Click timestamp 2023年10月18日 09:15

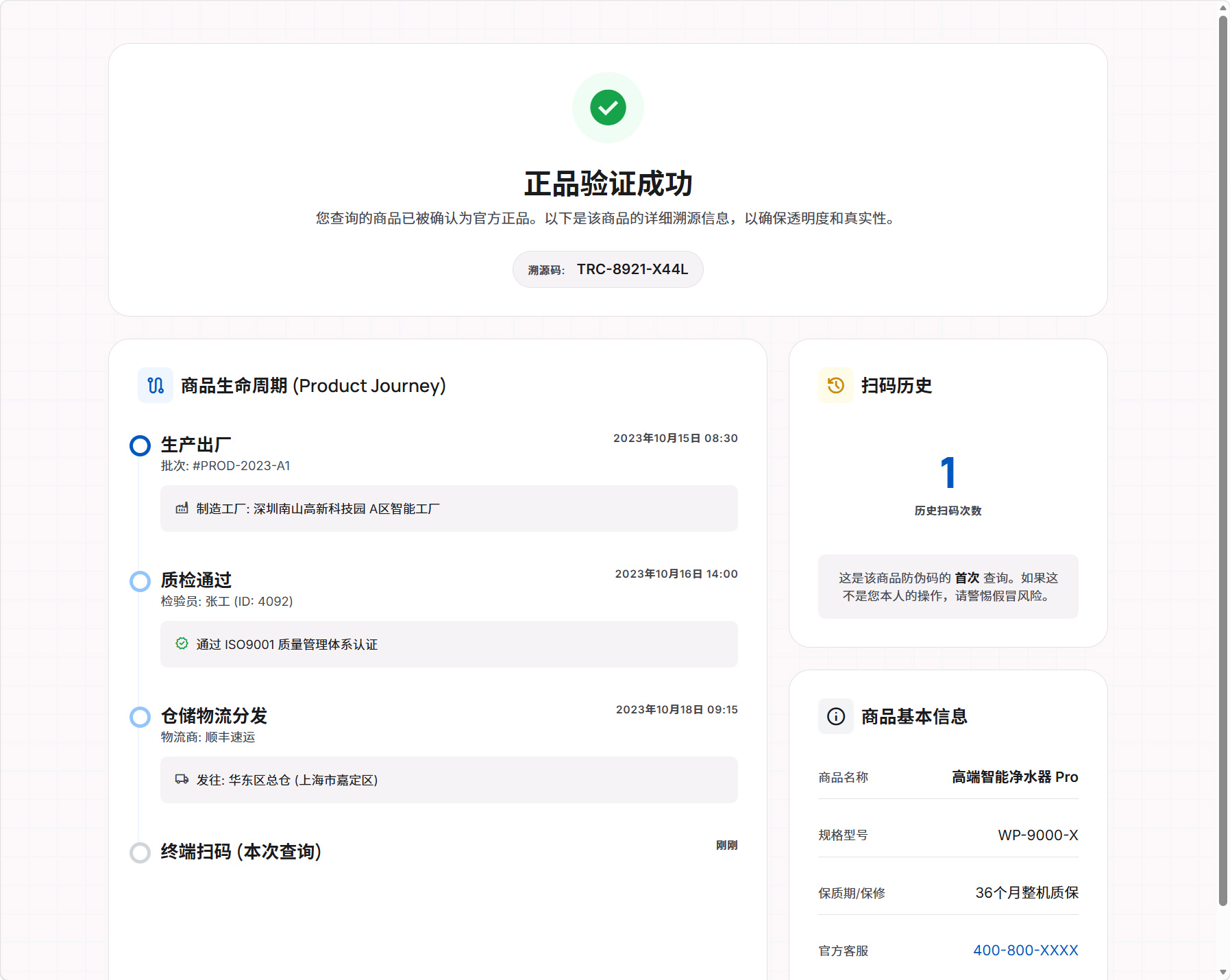[x=677, y=710]
